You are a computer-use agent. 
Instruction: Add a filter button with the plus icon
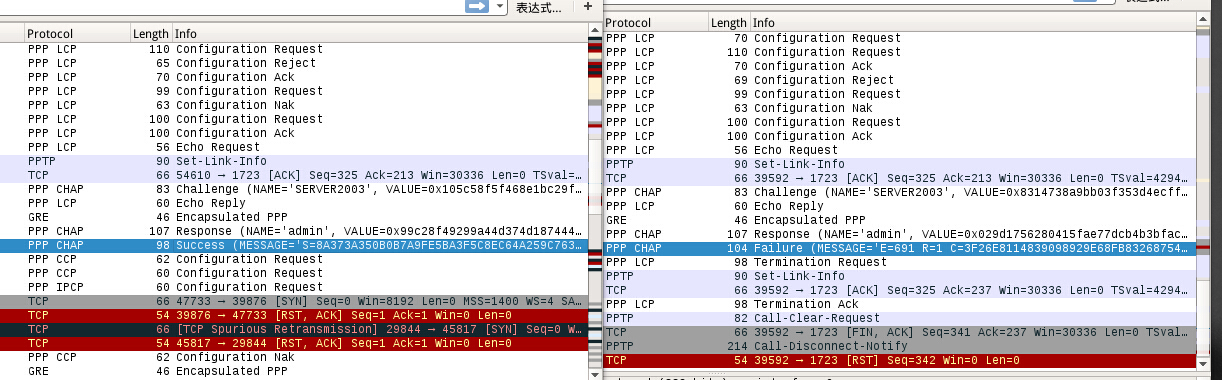pyautogui.click(x=587, y=7)
